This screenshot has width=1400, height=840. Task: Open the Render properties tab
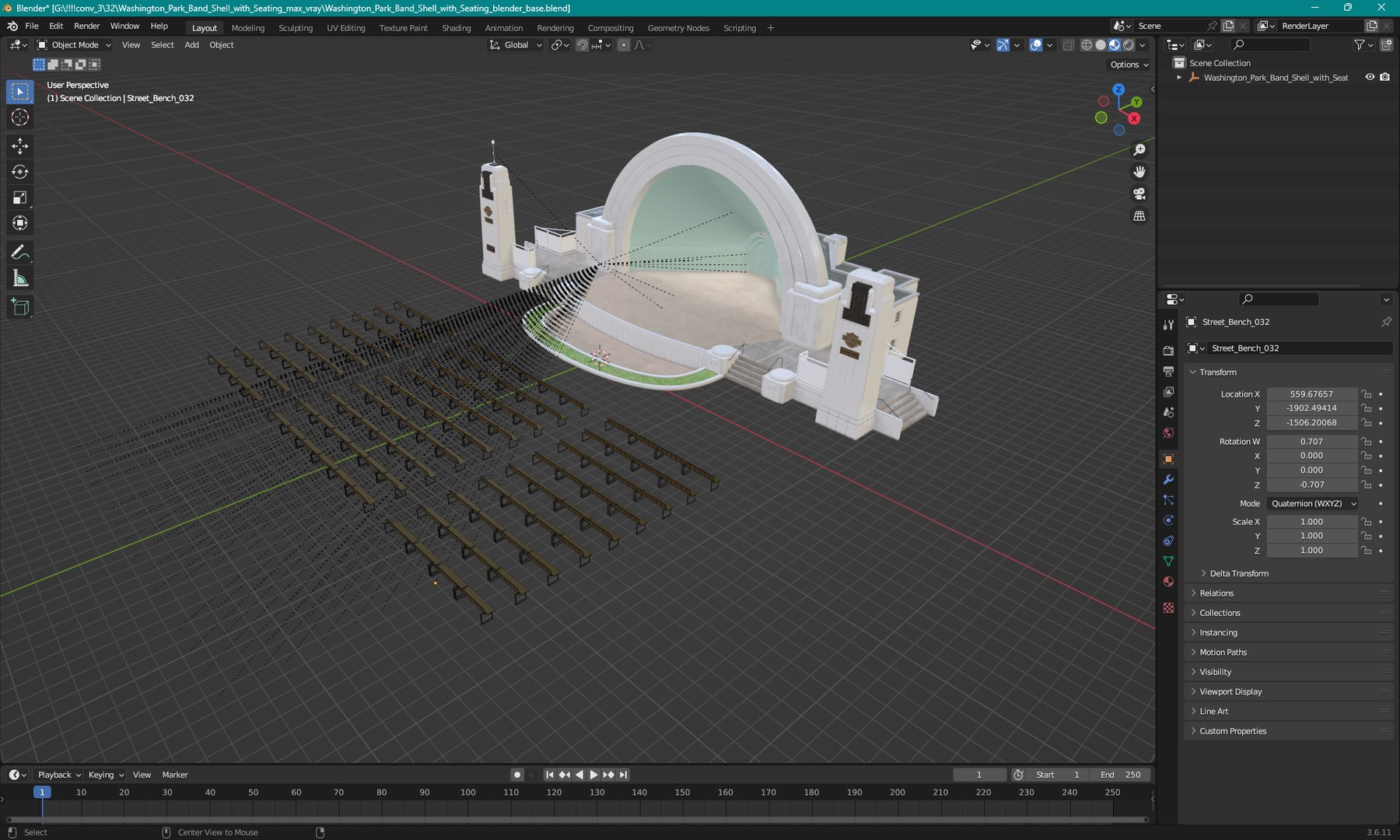coord(1168,351)
